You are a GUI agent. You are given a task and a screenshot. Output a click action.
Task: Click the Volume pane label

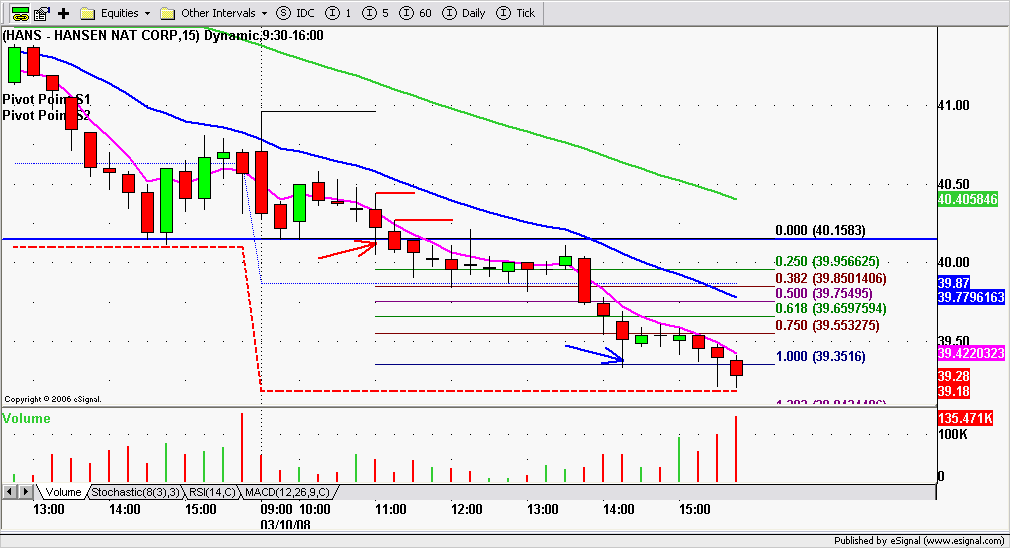(26, 419)
